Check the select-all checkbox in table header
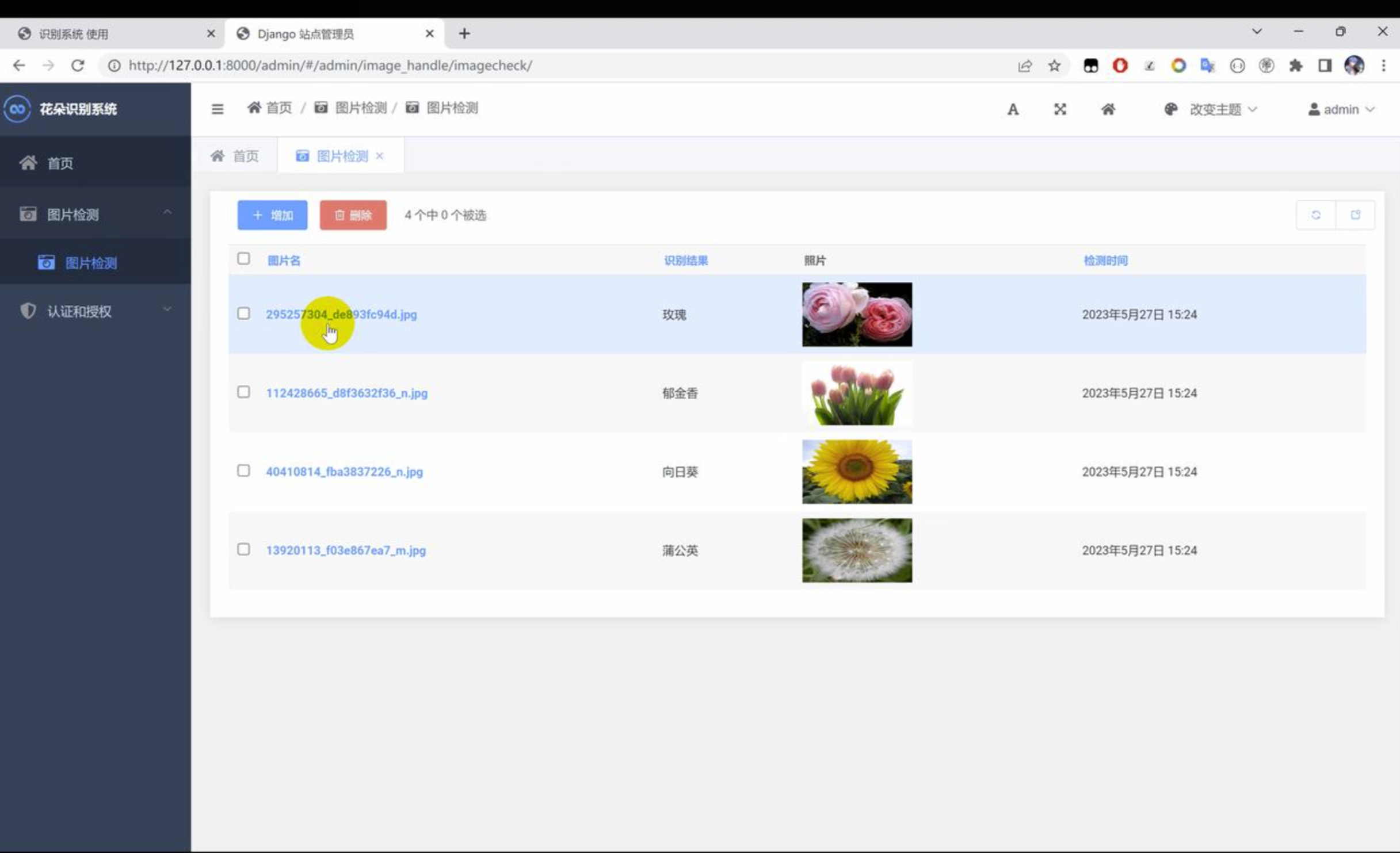 pyautogui.click(x=243, y=259)
